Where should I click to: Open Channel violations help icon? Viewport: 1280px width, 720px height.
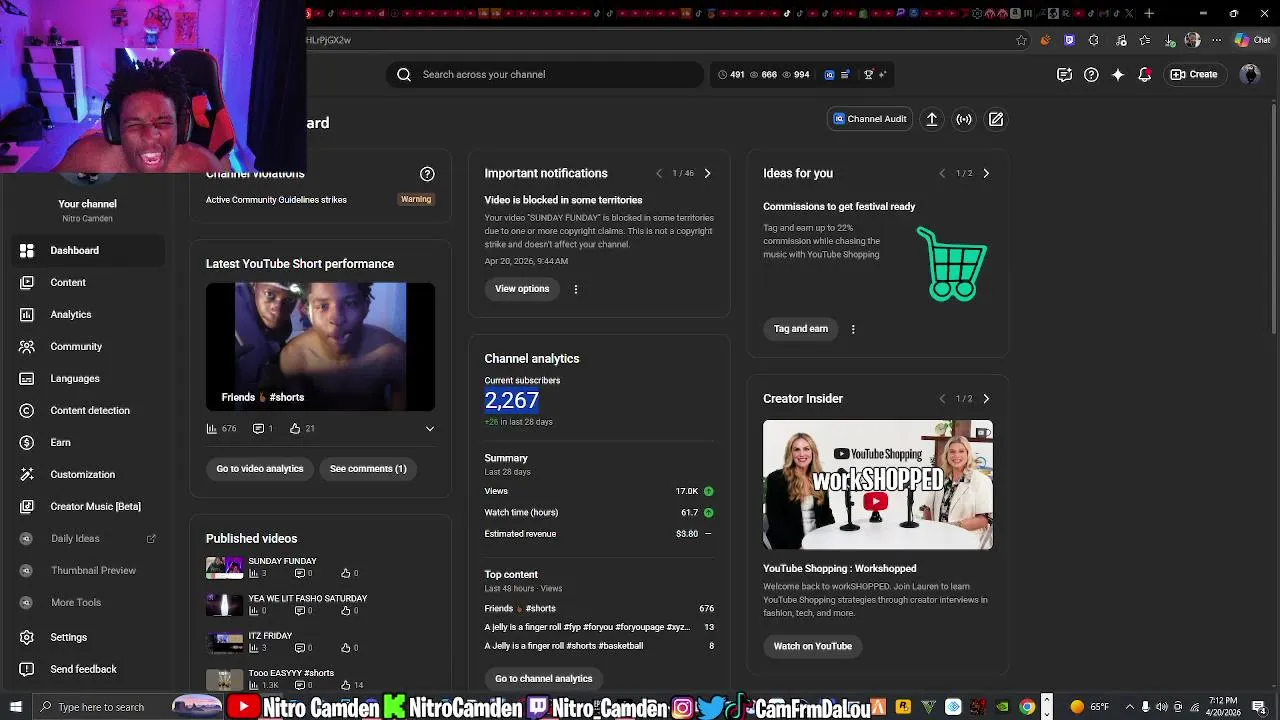click(427, 174)
